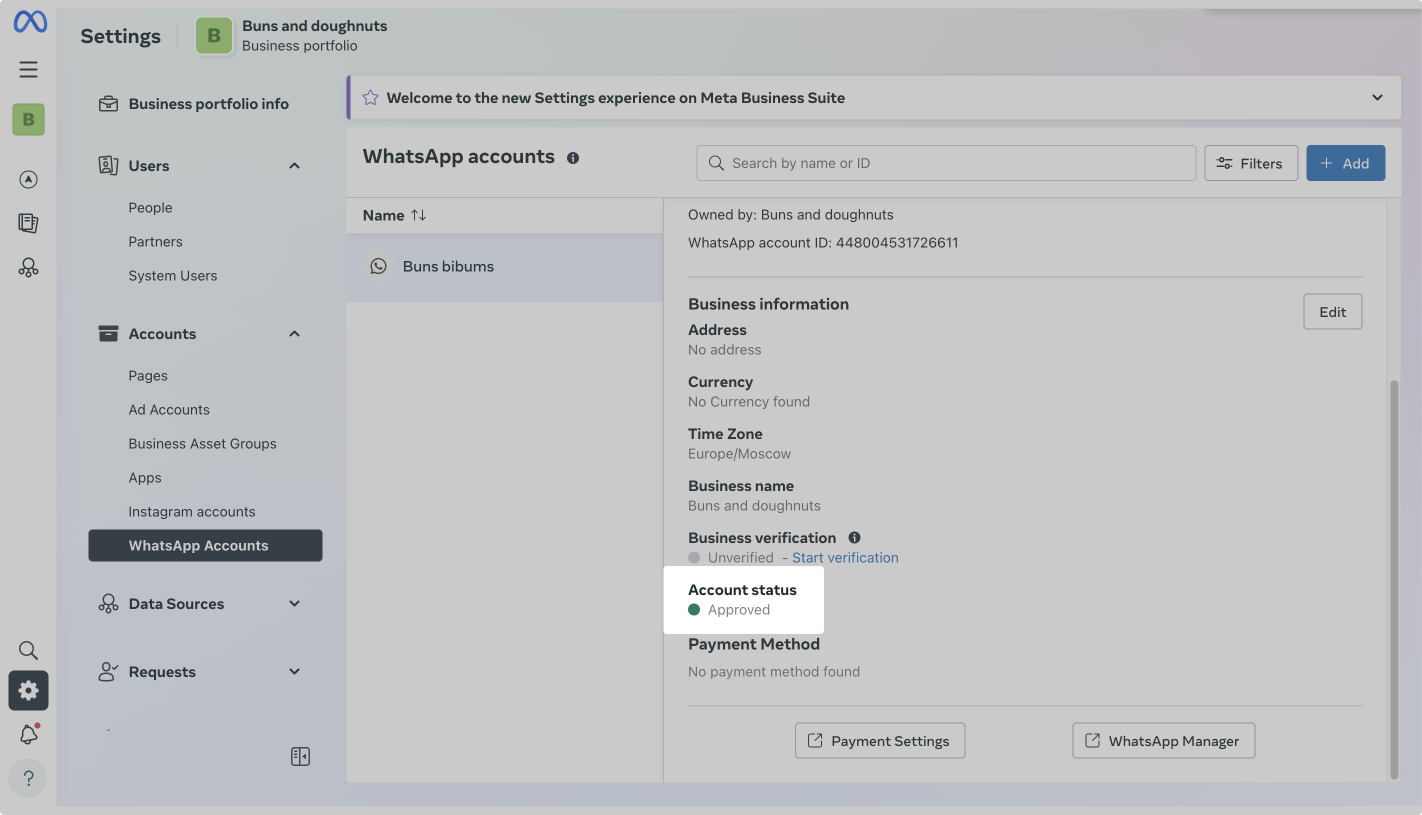The width and height of the screenshot is (1422, 815).
Task: Open the hamburger menu icon
Action: tap(29, 69)
